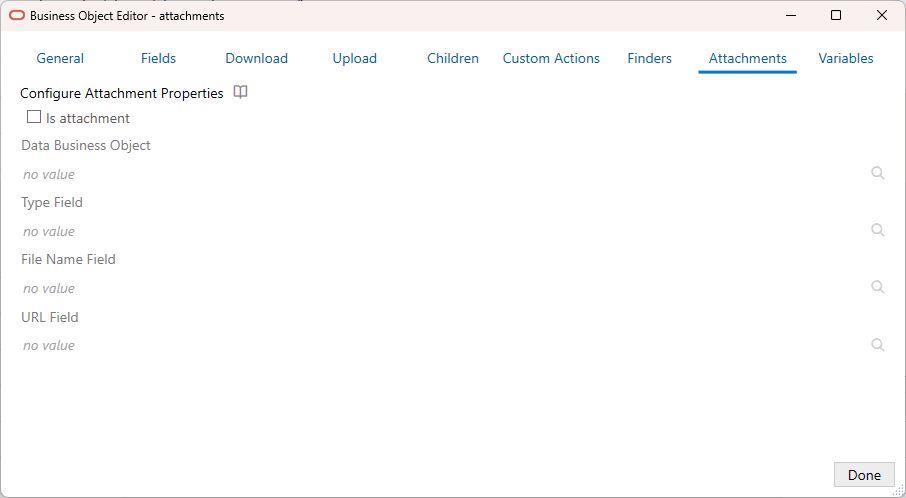Click the Oracle logo in title bar

(x=17, y=16)
